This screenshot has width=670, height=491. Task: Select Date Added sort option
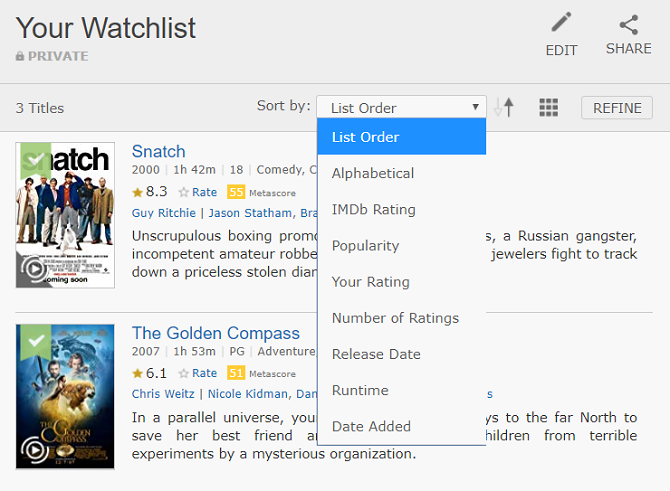coord(371,426)
